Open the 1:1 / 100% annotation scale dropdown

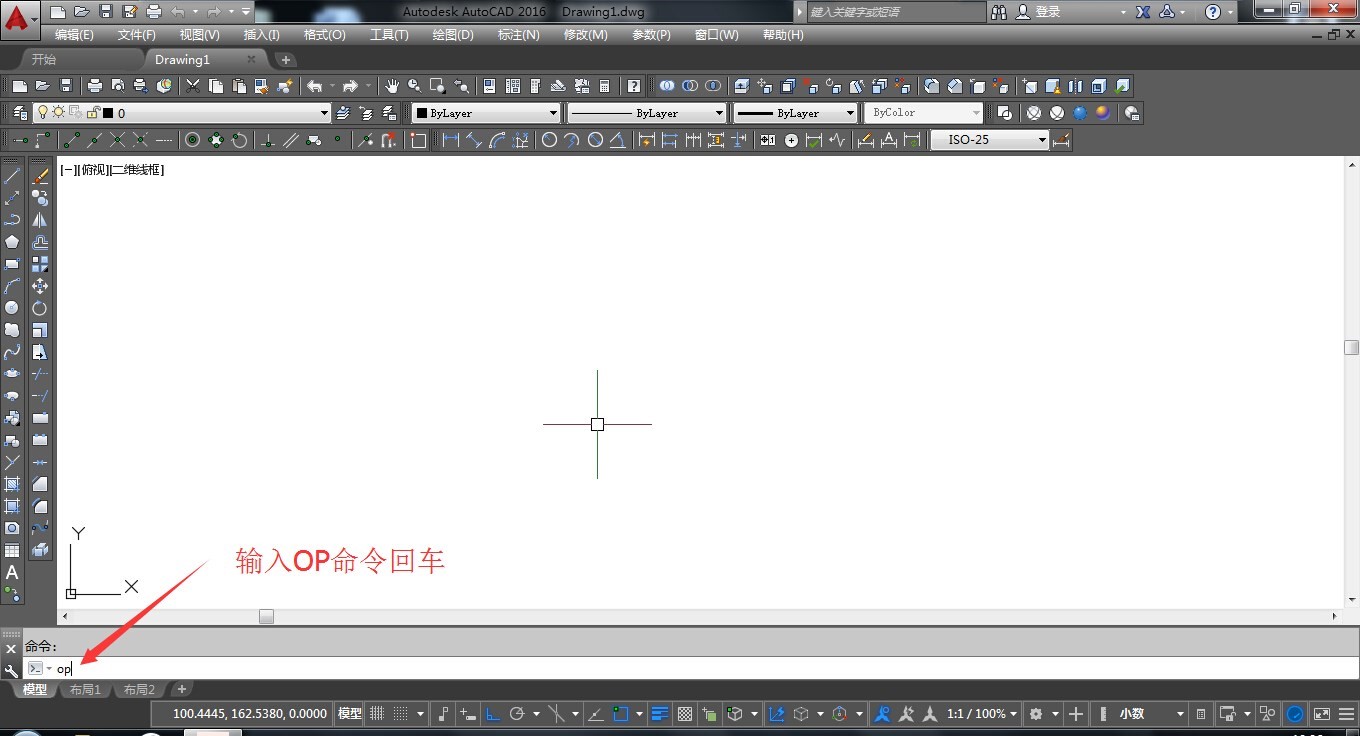[x=982, y=714]
